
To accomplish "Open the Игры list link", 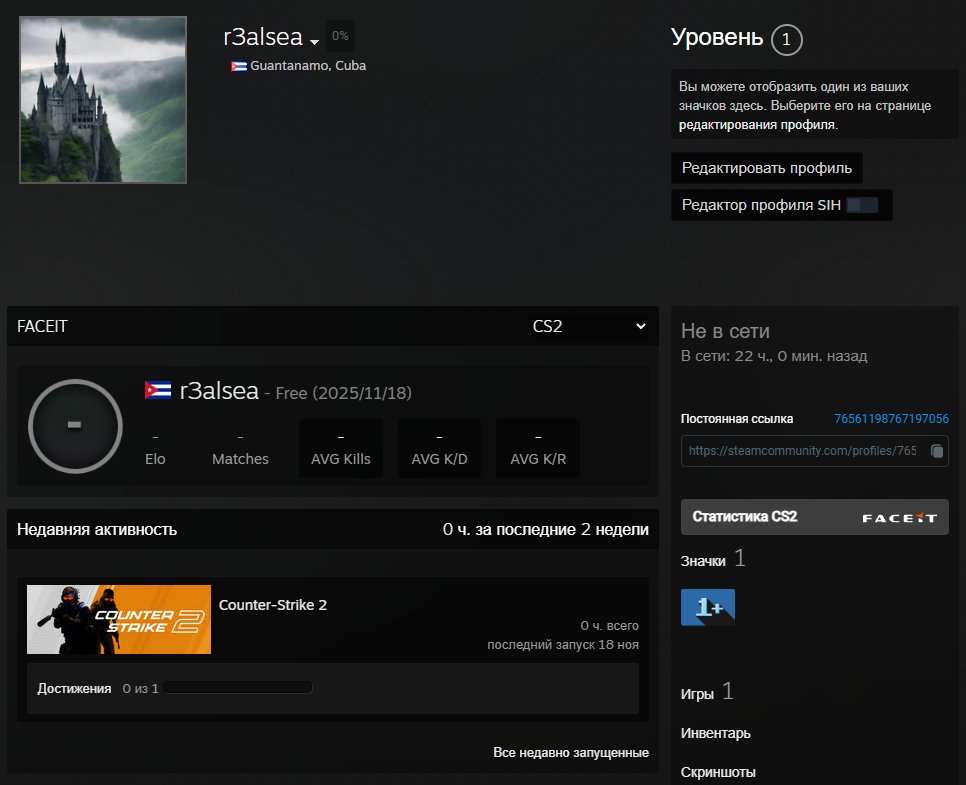I will click(x=698, y=693).
